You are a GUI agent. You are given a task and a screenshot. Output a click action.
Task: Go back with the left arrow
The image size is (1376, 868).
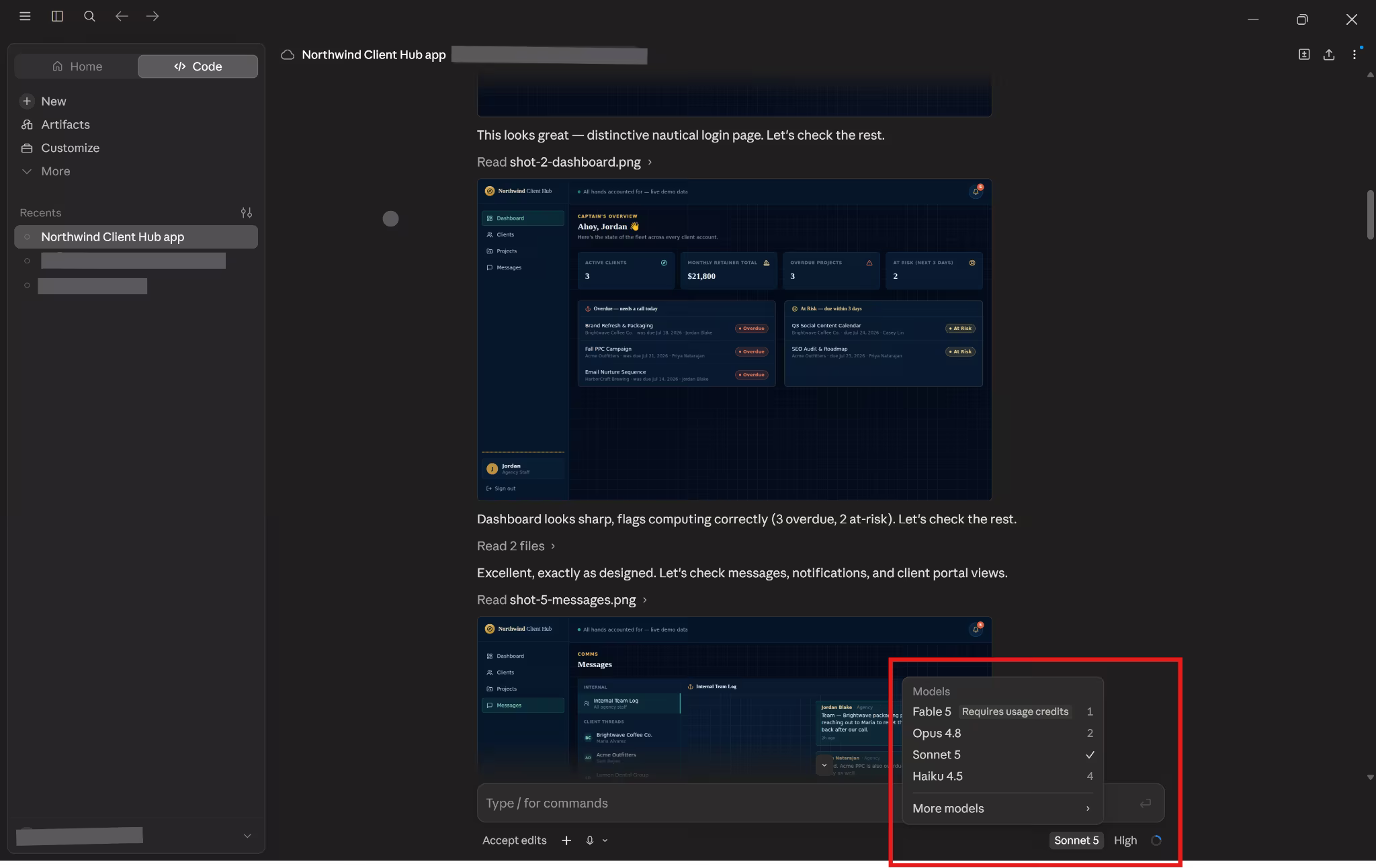[122, 16]
